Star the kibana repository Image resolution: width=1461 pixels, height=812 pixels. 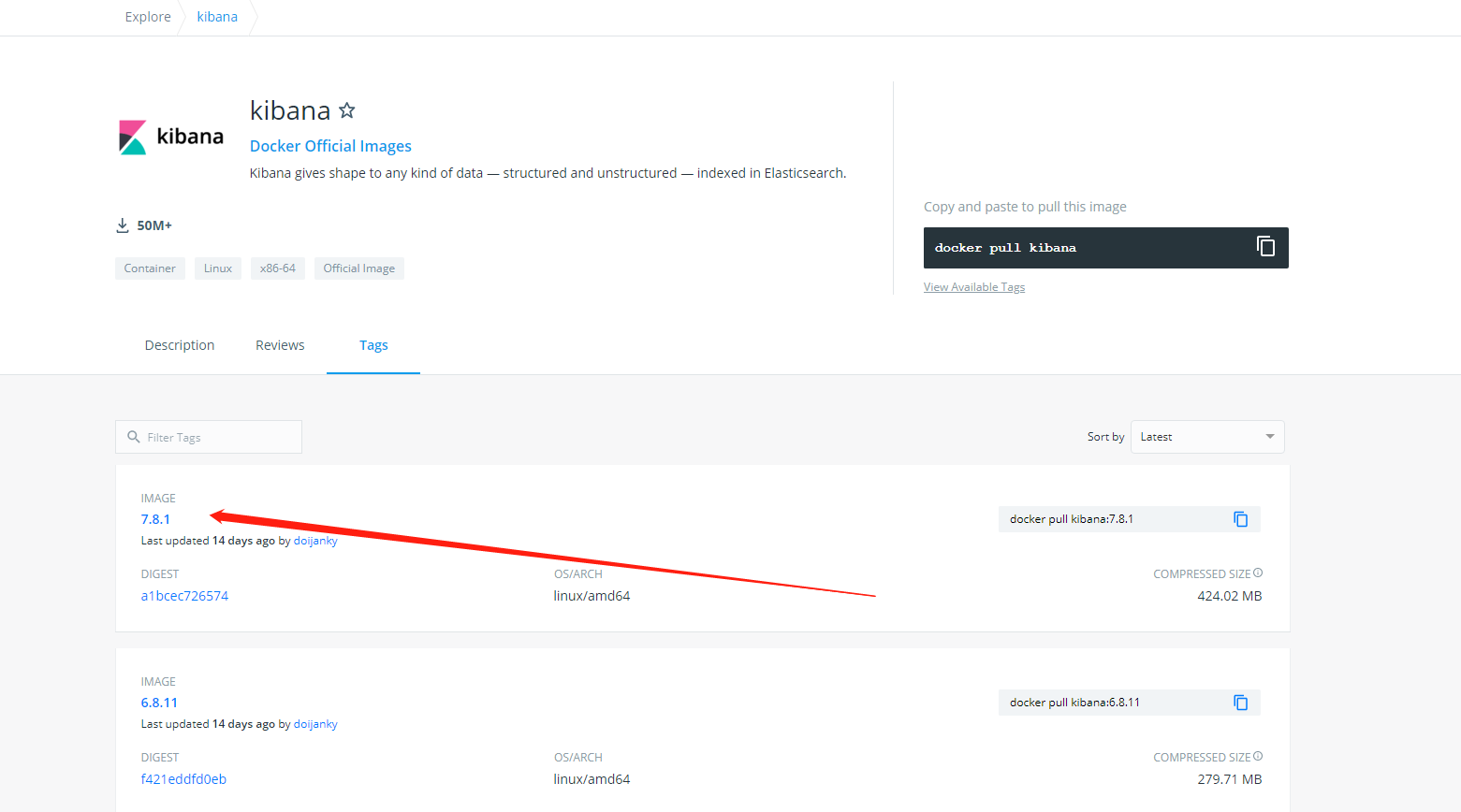pos(346,110)
